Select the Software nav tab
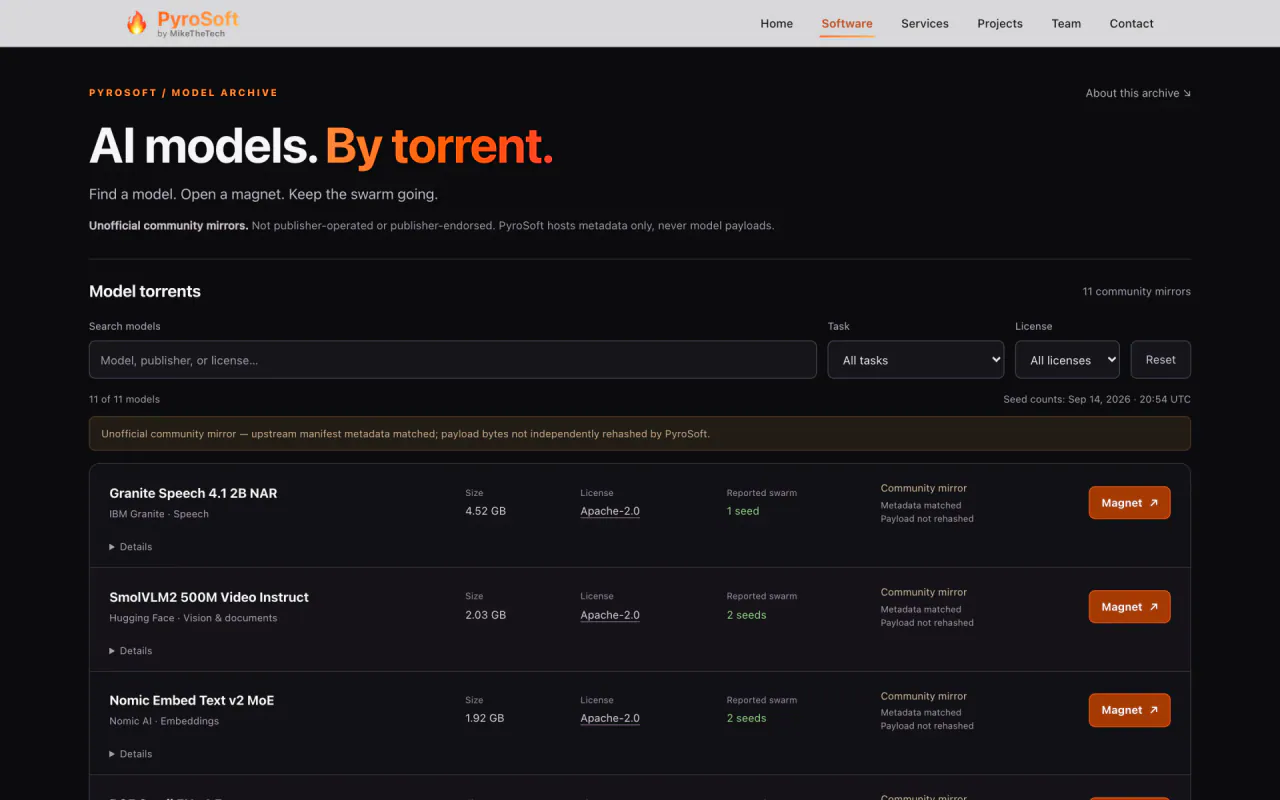The image size is (1280, 800). click(x=847, y=24)
